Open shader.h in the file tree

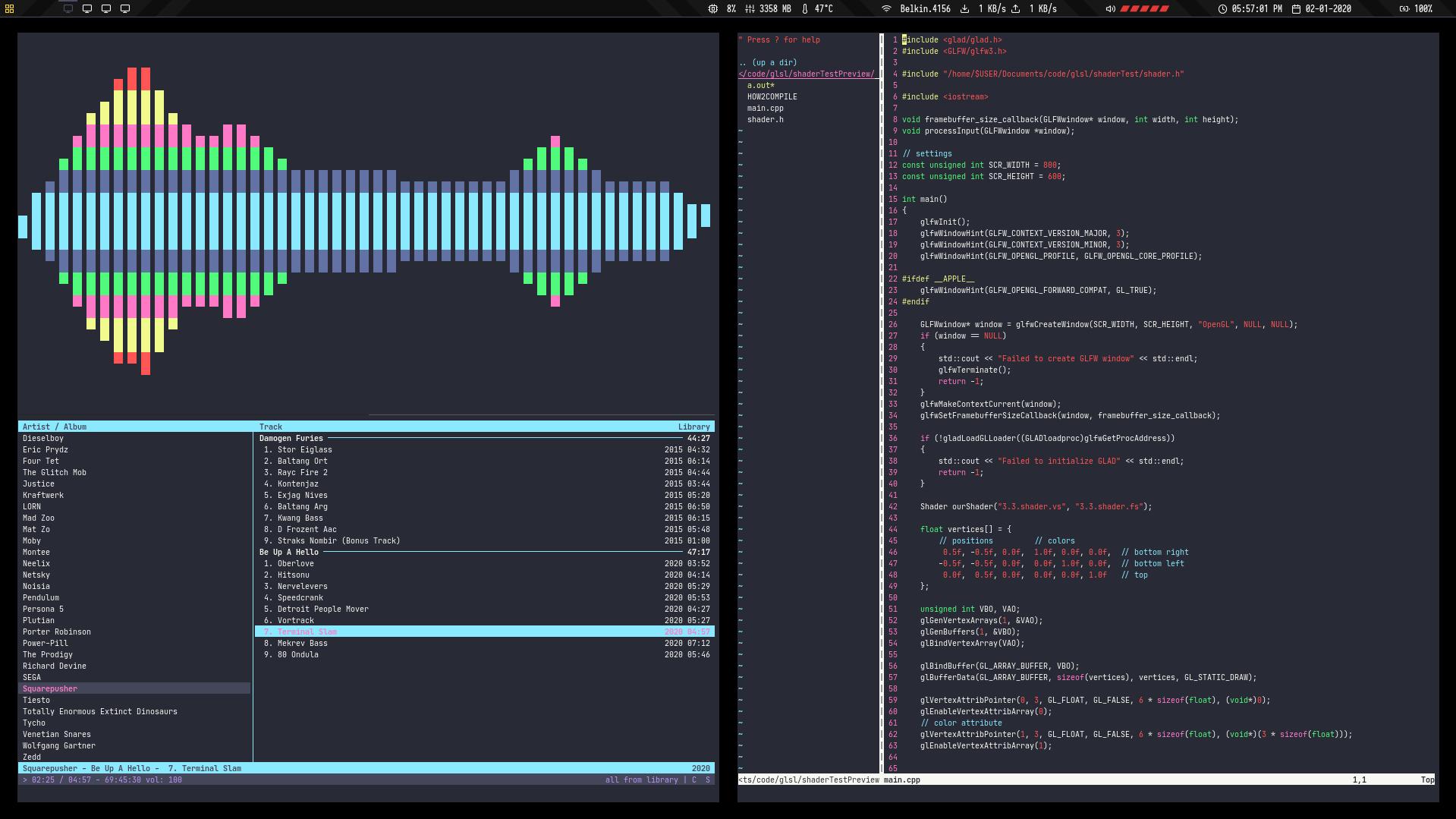pos(766,119)
